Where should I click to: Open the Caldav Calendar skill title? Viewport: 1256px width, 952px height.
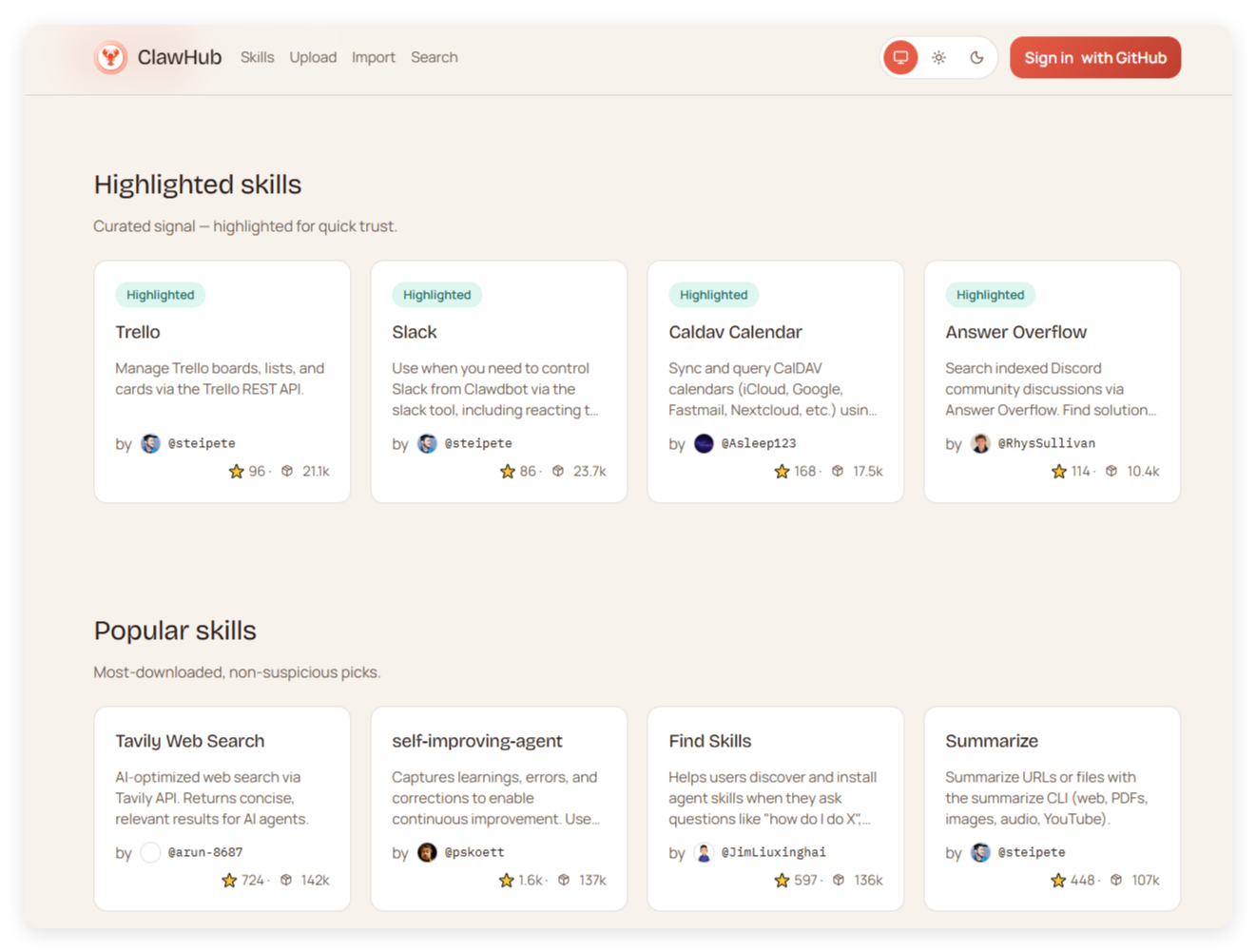(x=735, y=332)
